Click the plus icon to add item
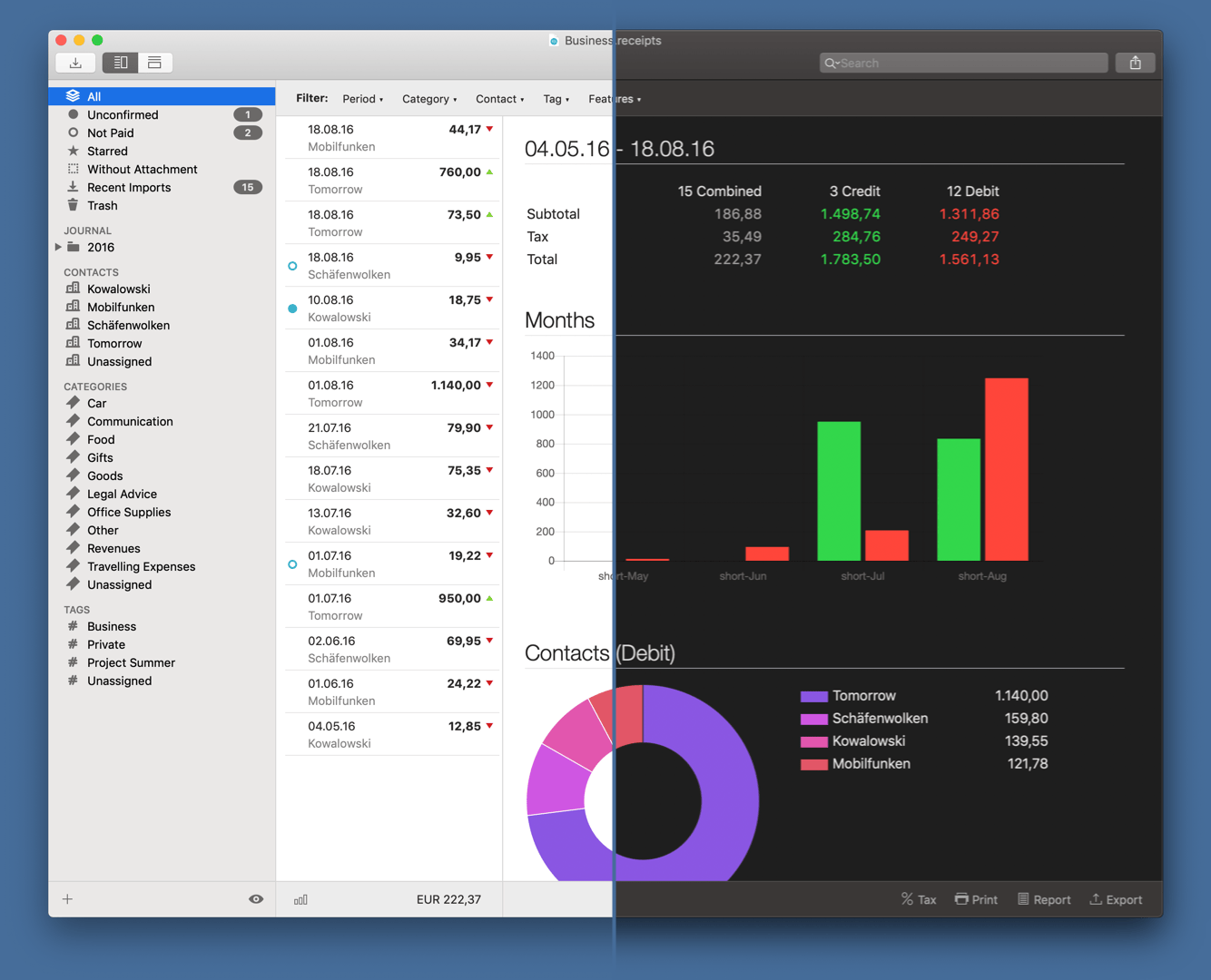The width and height of the screenshot is (1211, 980). [67, 899]
